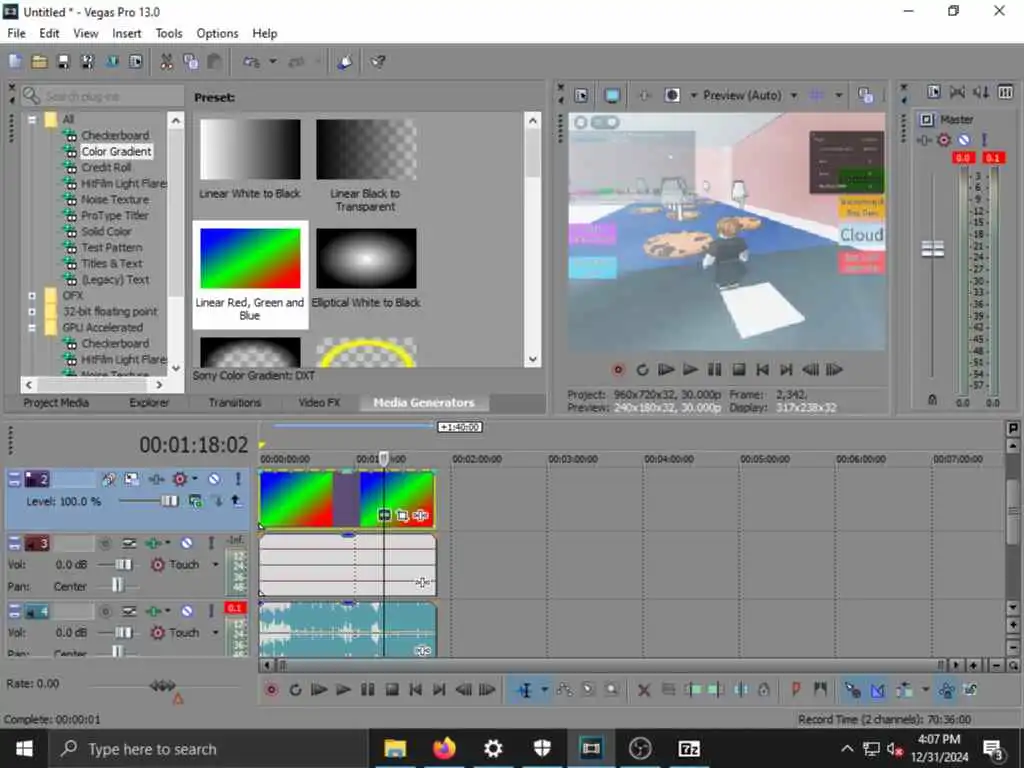Click the Generated Media icon on gradient clip
The height and width of the screenshot is (768, 1024).
point(385,516)
